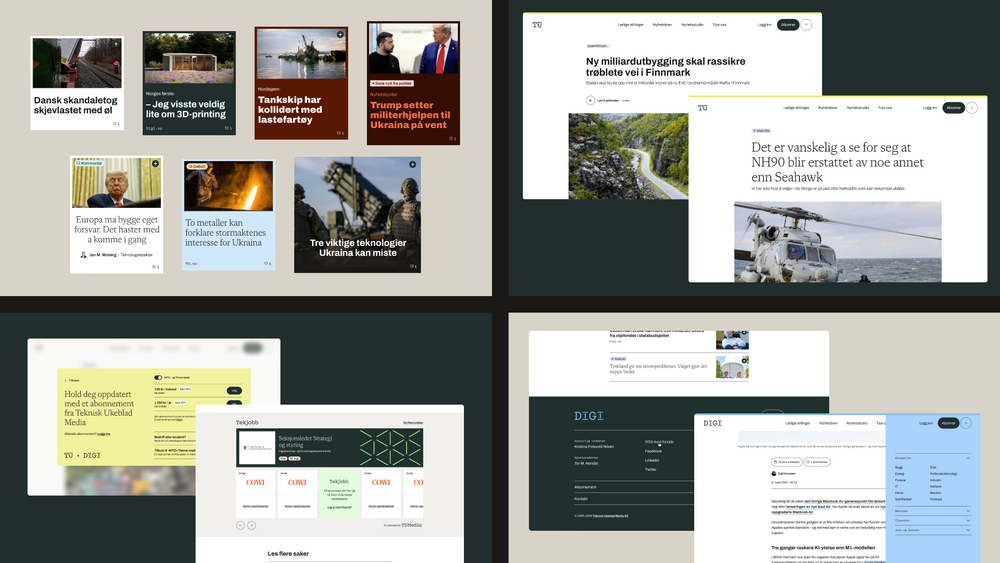Click the first COWI job card
The width and height of the screenshot is (1000, 563).
[255, 494]
